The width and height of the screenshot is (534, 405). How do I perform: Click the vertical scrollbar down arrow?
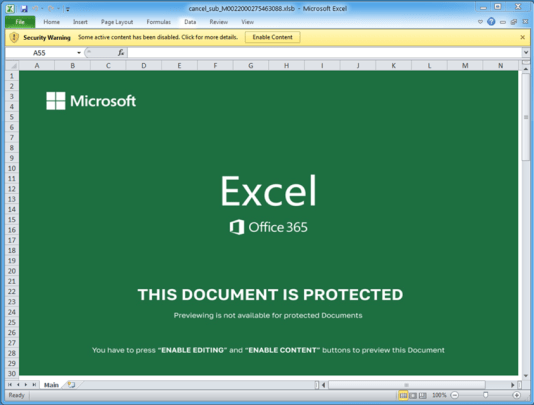526,376
